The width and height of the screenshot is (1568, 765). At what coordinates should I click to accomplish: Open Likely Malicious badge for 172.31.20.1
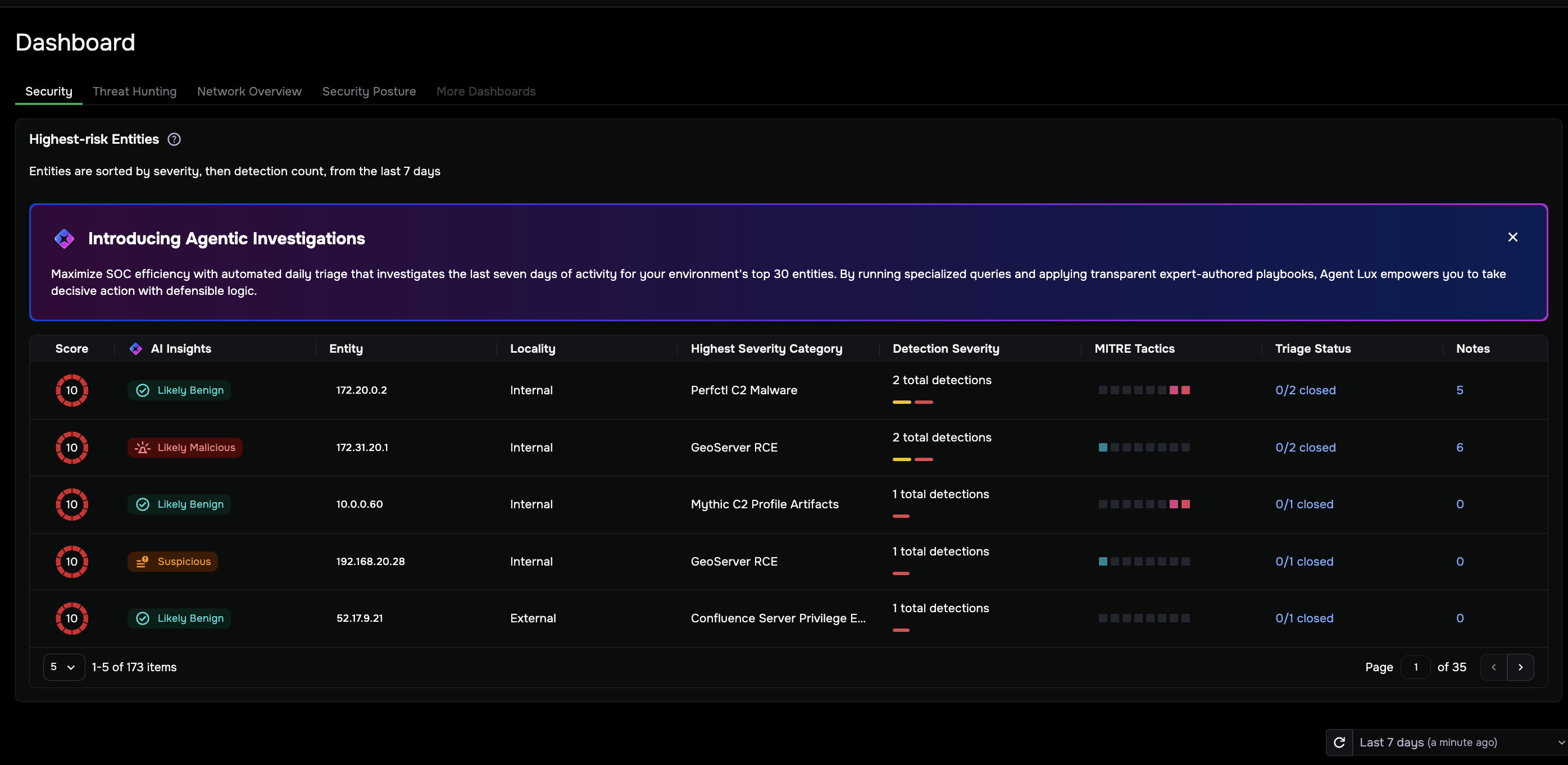click(185, 447)
